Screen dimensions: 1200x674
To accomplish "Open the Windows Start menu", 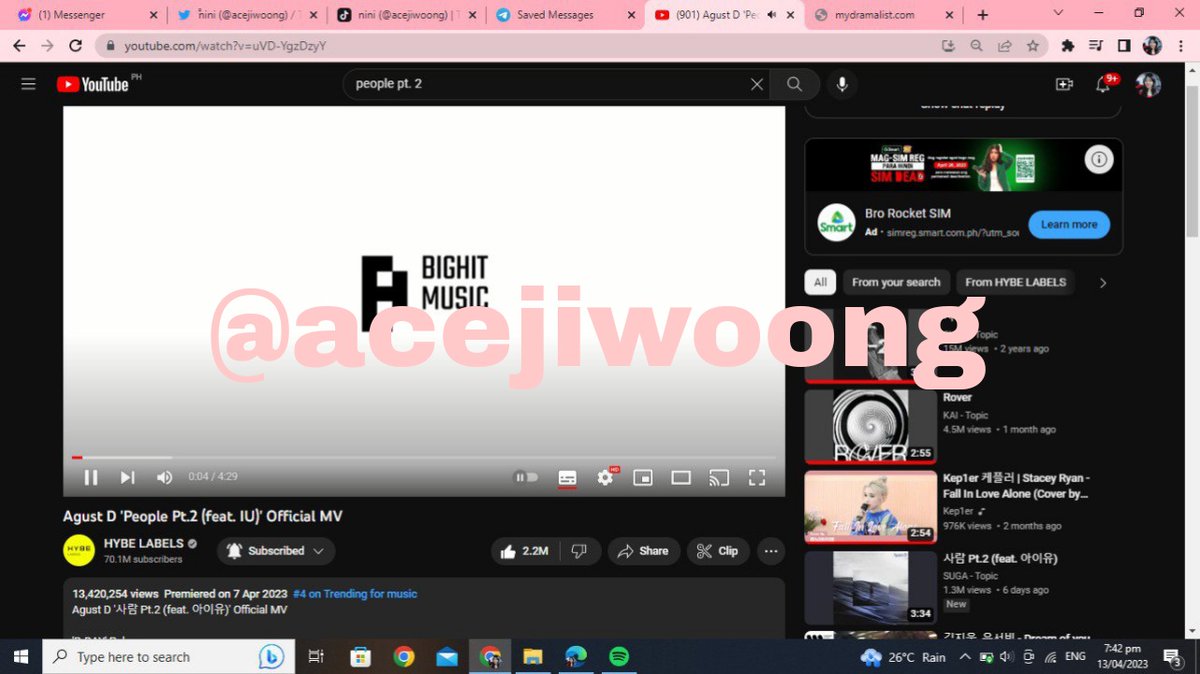I will pyautogui.click(x=20, y=657).
